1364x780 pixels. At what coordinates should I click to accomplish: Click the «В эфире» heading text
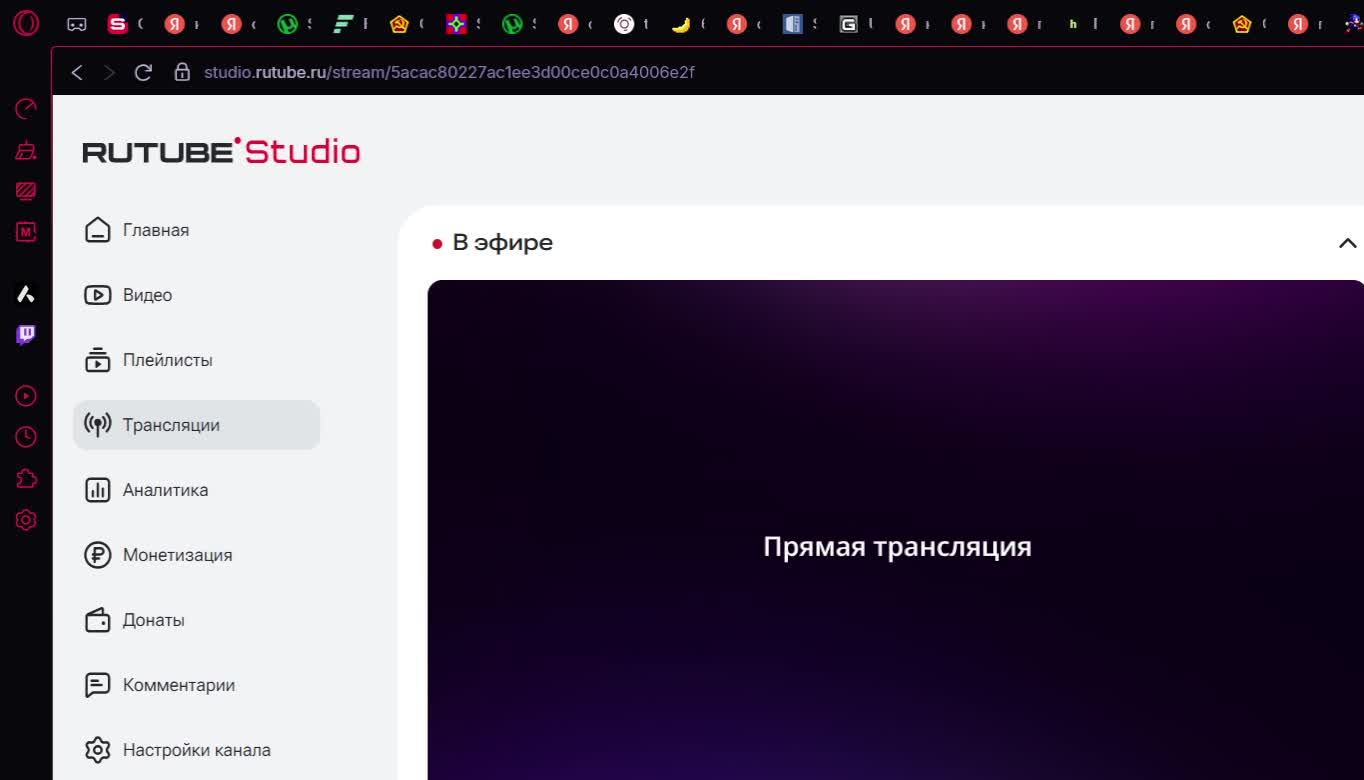(x=503, y=243)
